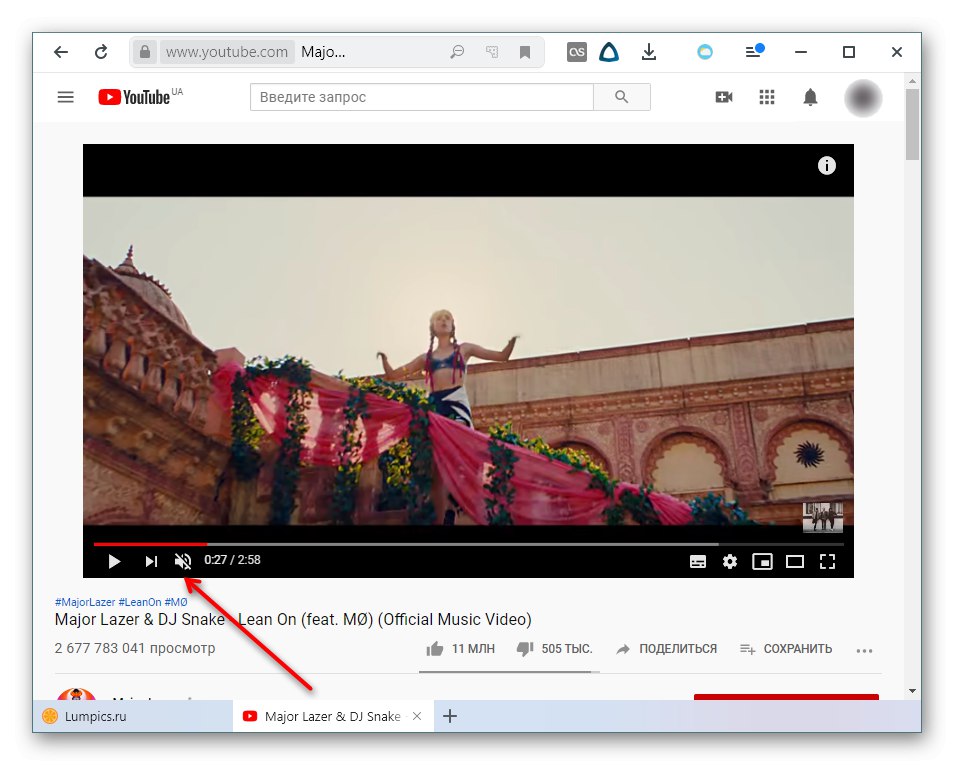Click the scrollbar down arrow
Screen dimensions: 954x765
tap(912, 691)
